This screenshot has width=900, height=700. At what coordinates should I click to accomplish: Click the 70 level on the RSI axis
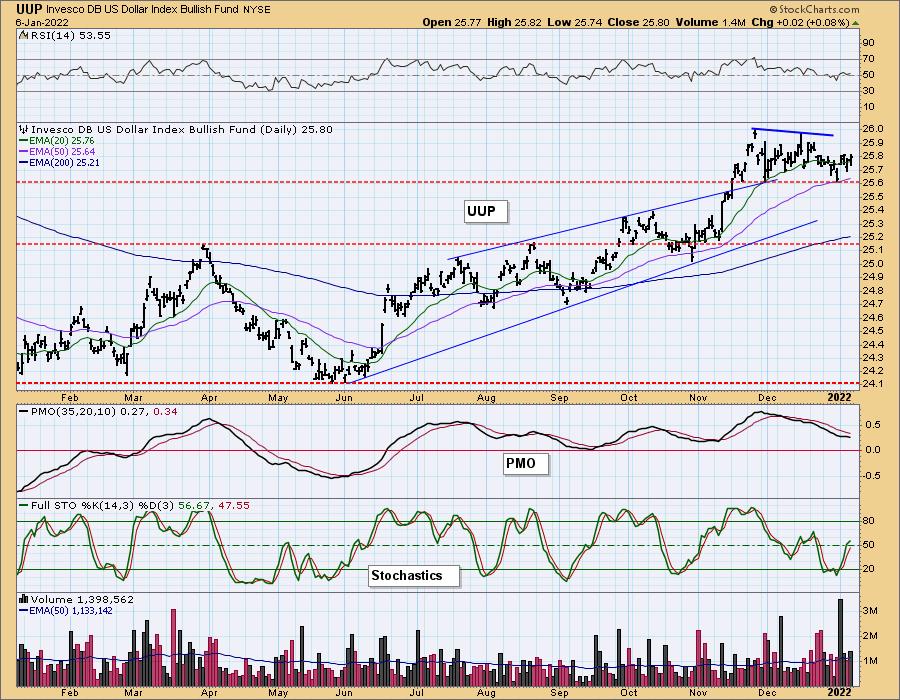(867, 59)
